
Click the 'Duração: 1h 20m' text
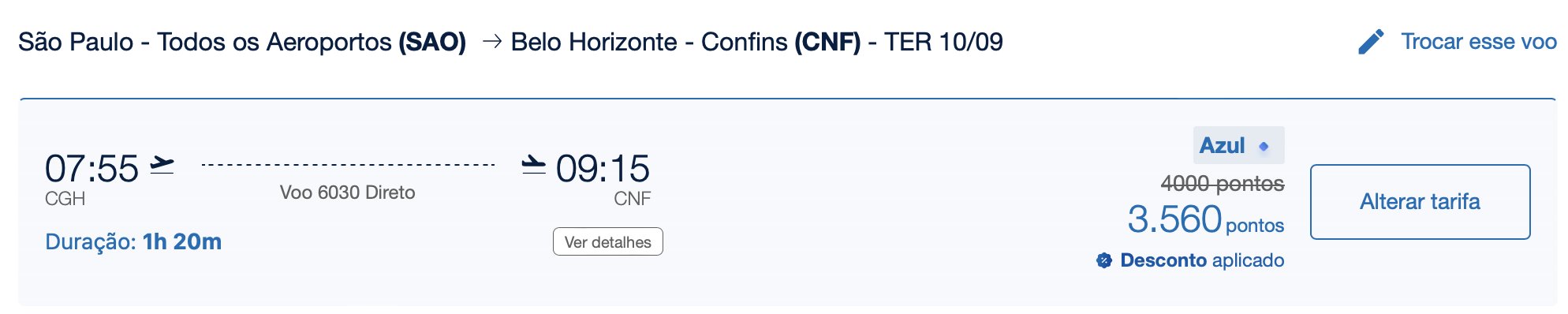point(133,241)
